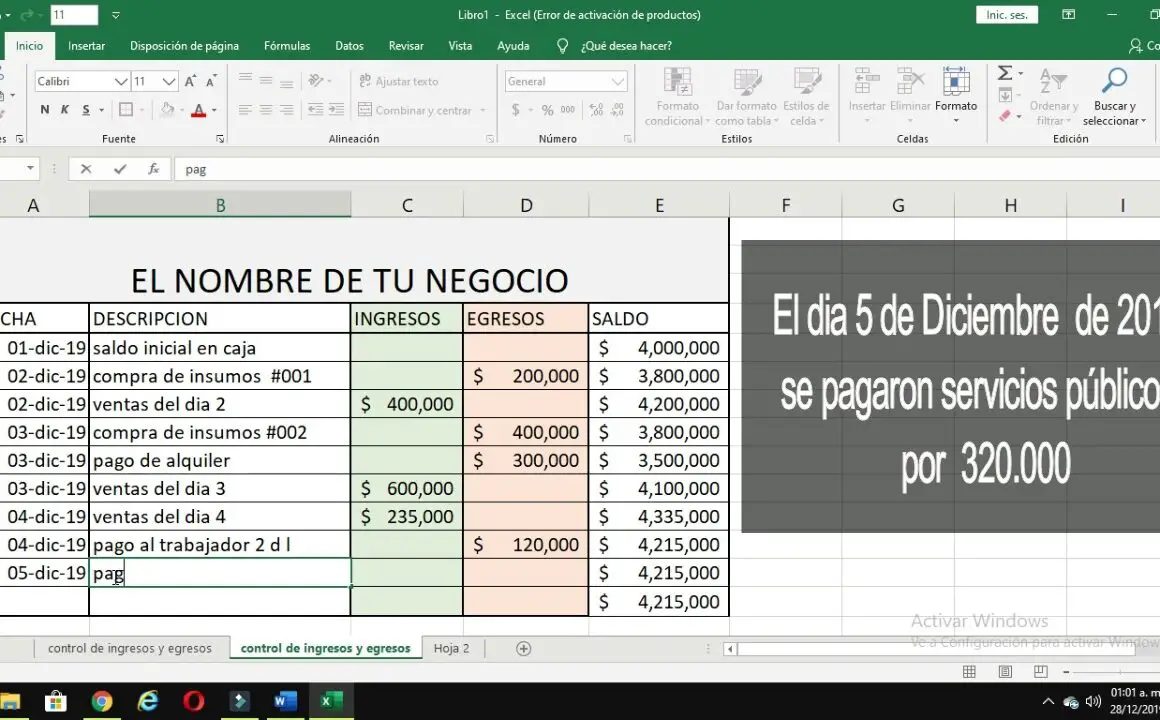This screenshot has width=1160, height=720.
Task: Click the Inic. ses. sign-in button
Action: tap(1007, 15)
